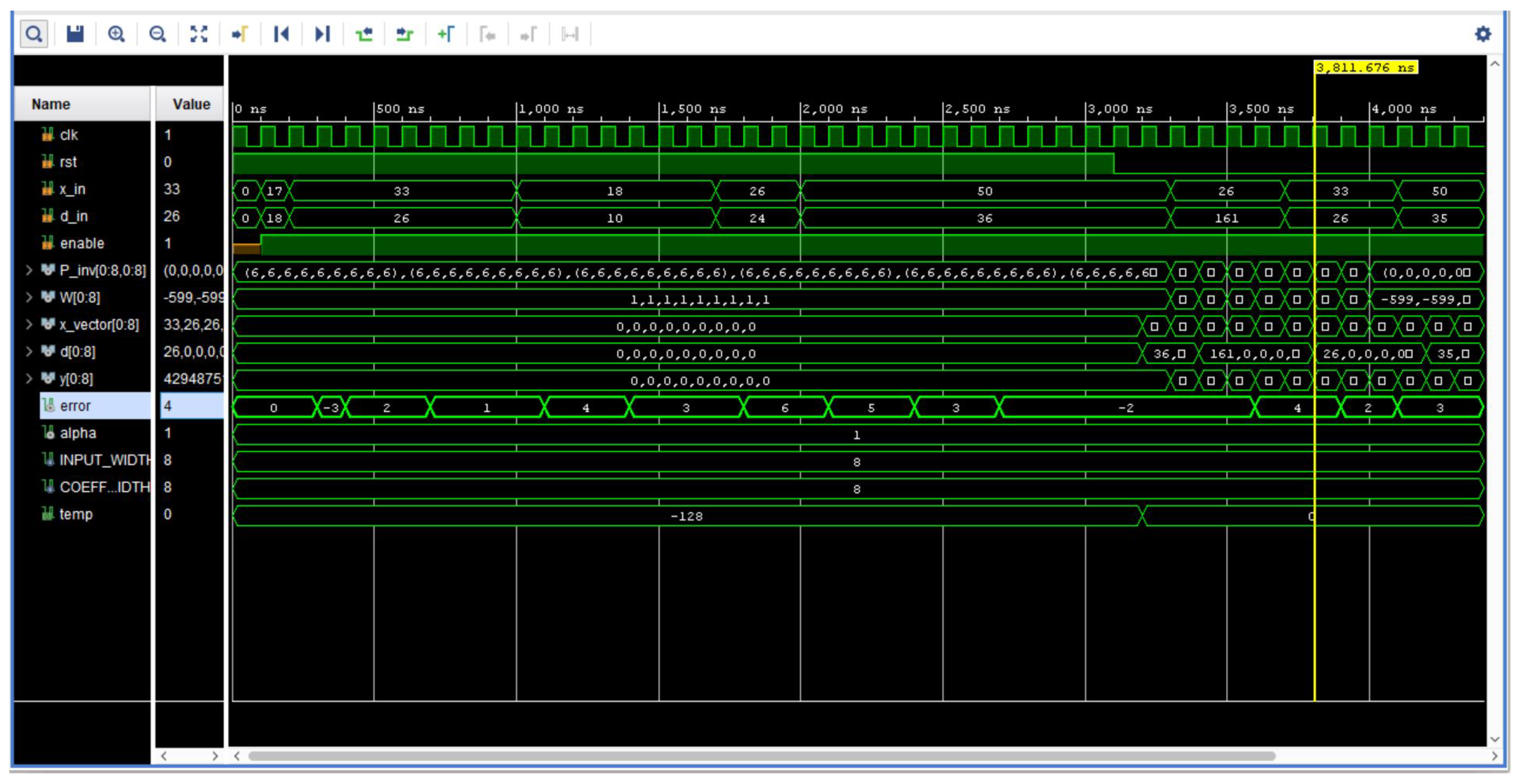This screenshot has width=1523, height=784.
Task: Add marker toolbar icon
Action: (446, 34)
